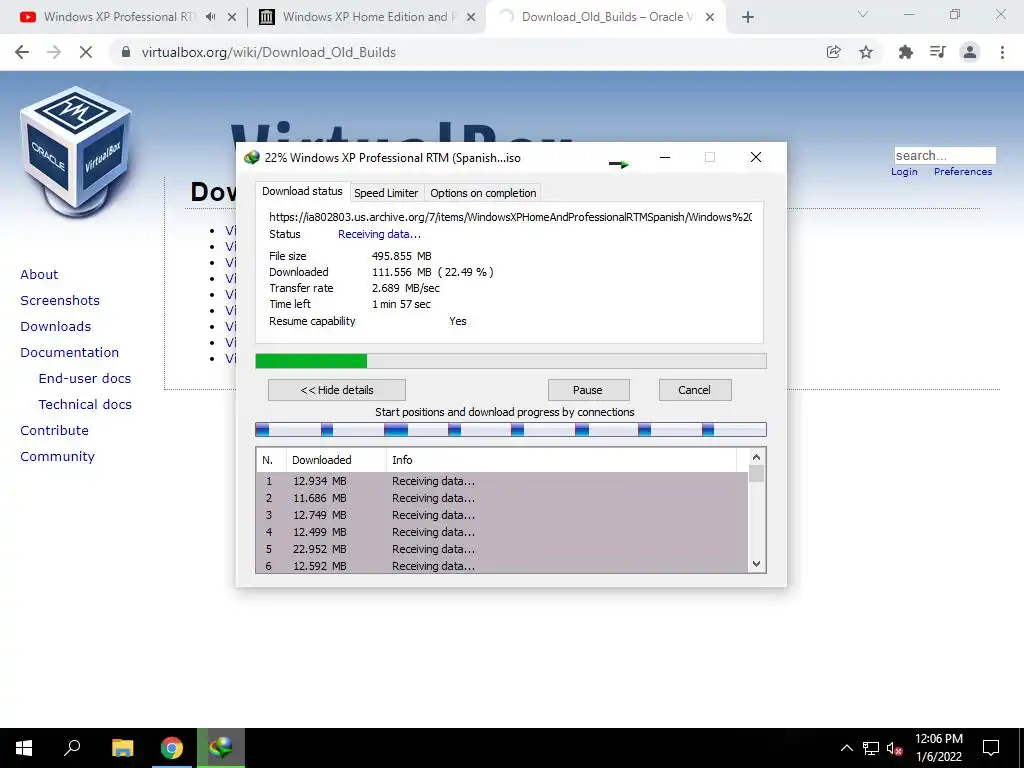The width and height of the screenshot is (1024, 768).
Task: Open the Extensions puzzle icon
Action: (905, 52)
